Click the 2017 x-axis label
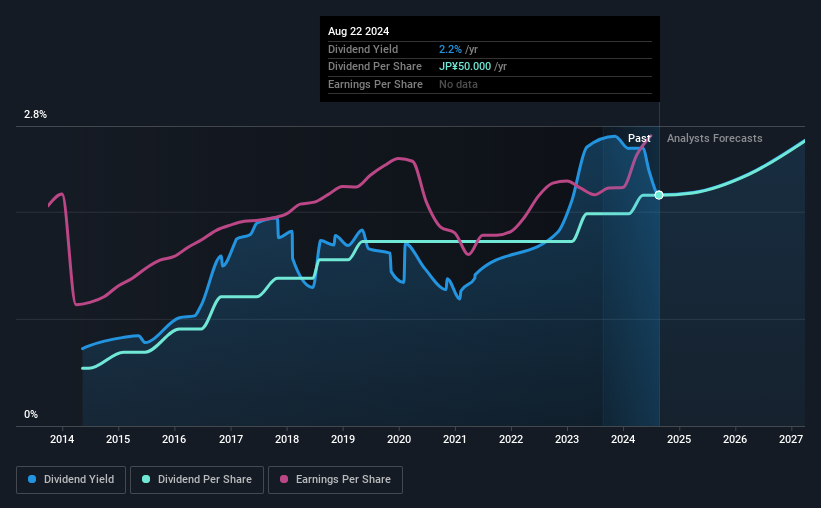The image size is (821, 508). (x=230, y=439)
